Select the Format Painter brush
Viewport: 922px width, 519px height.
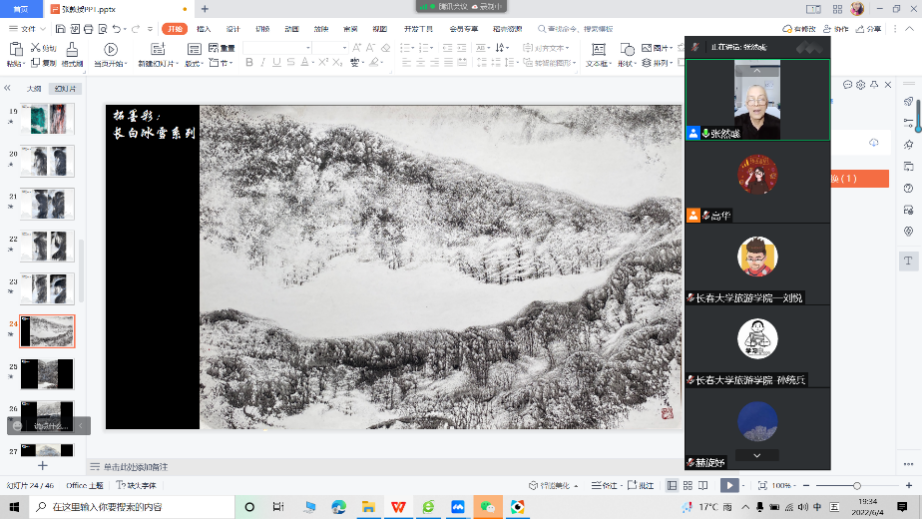coord(72,49)
